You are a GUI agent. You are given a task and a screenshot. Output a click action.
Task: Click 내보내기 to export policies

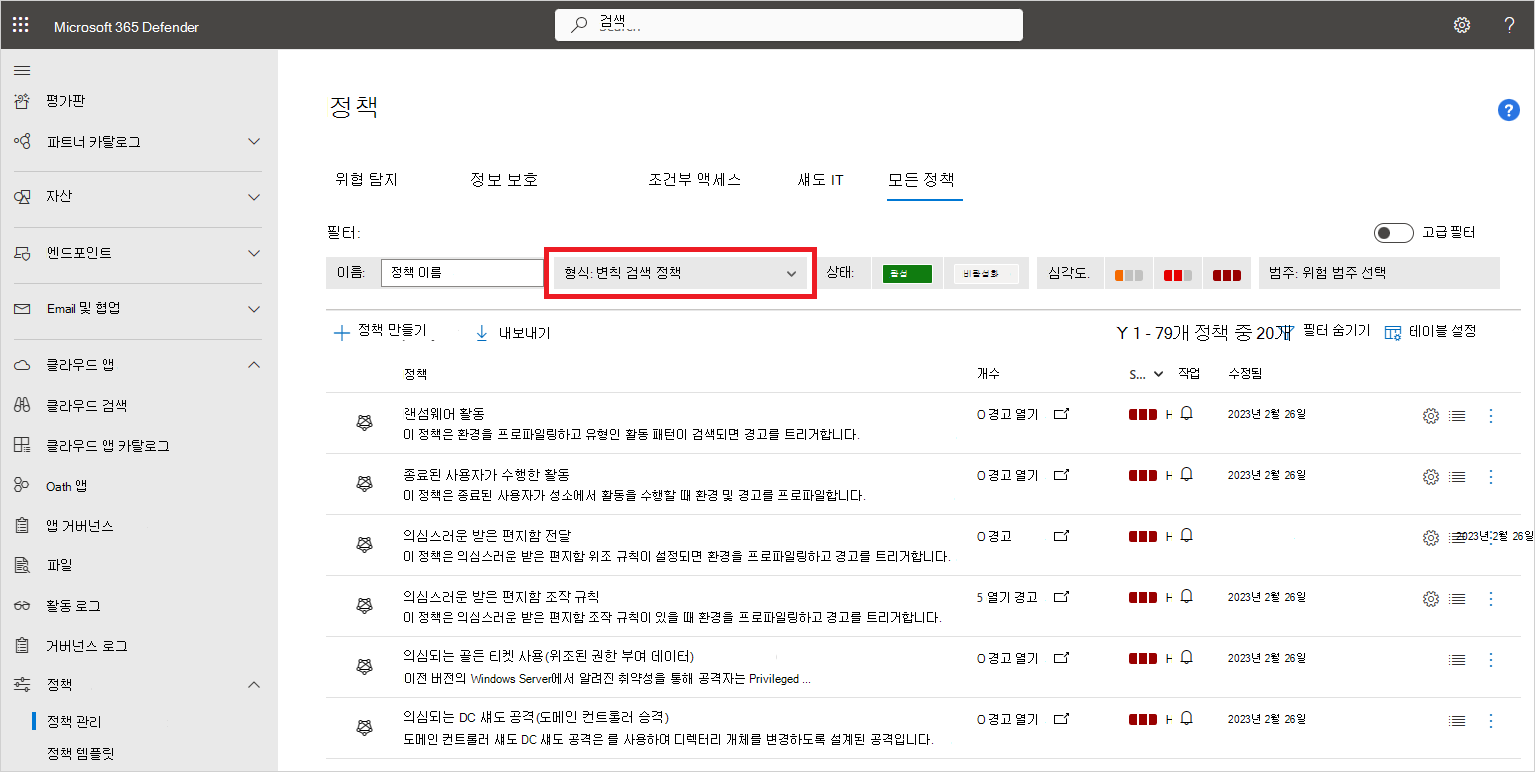(x=512, y=333)
